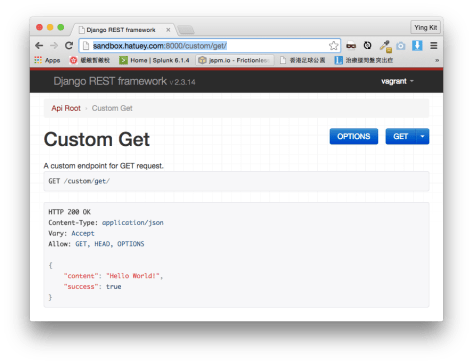Click the 'A custom endpoint for GET request.' text

(x=104, y=166)
